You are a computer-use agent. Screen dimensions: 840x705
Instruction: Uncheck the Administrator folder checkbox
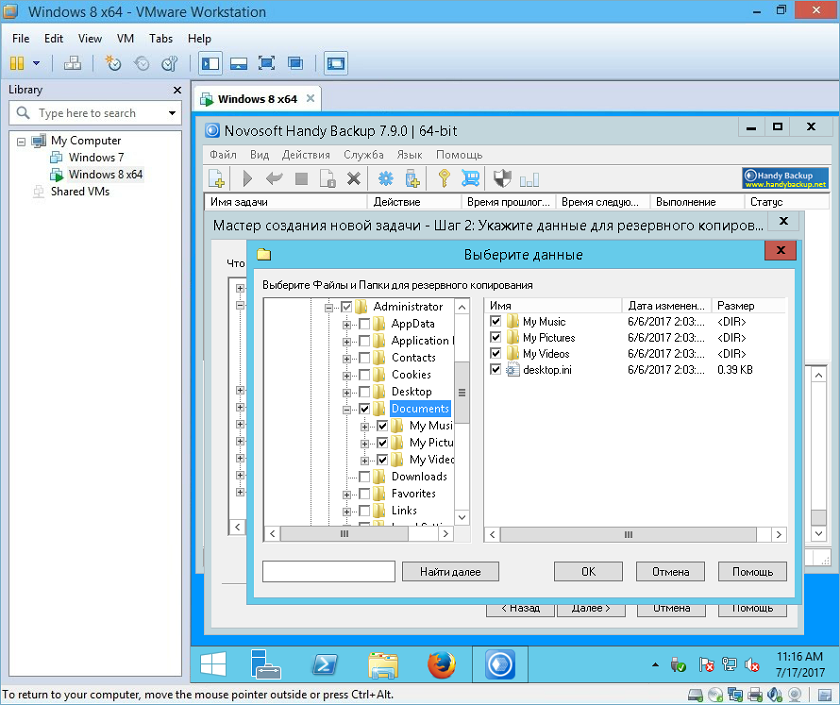(x=346, y=307)
